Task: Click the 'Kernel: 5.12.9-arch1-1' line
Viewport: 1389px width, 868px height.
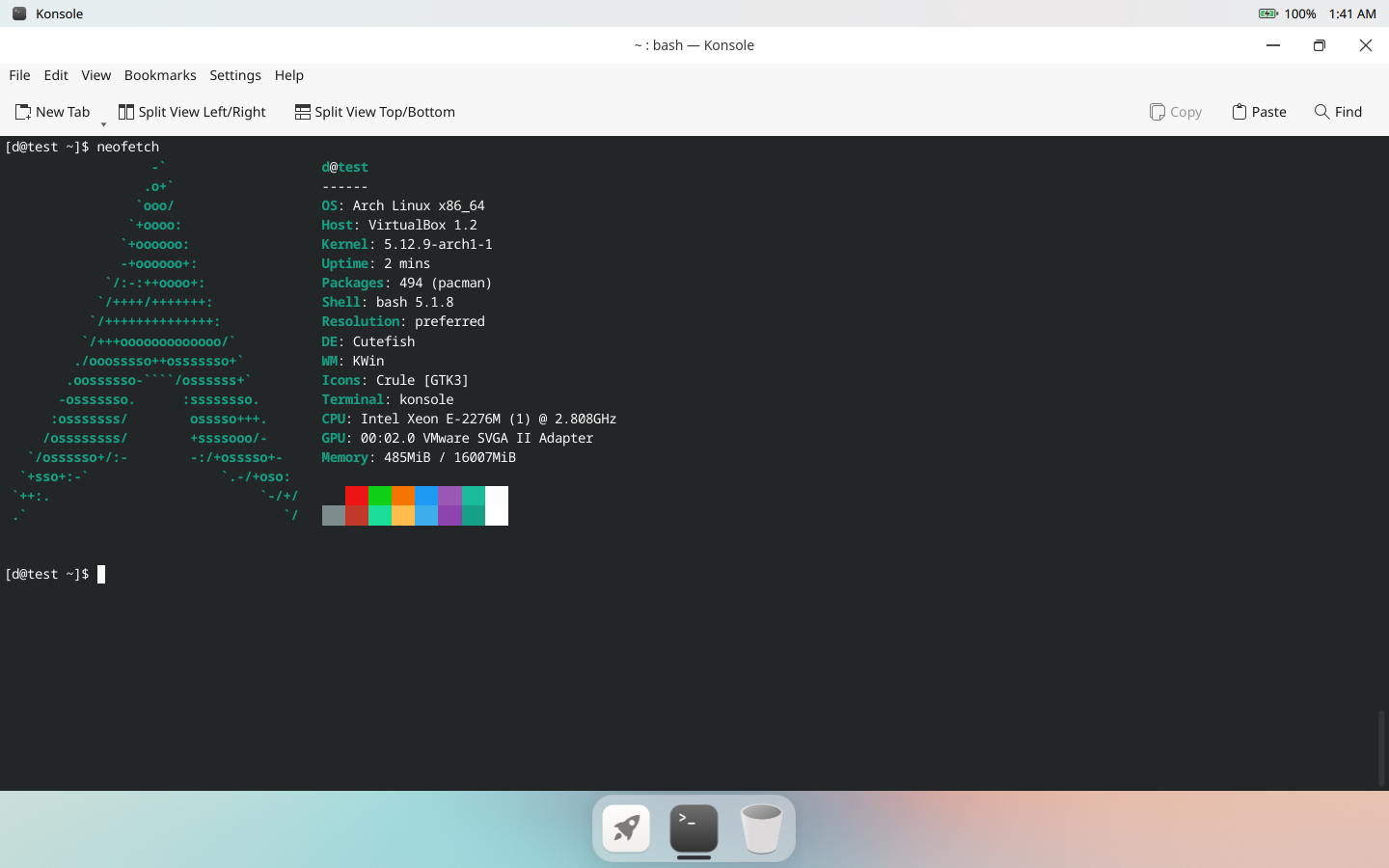Action: [x=407, y=244]
